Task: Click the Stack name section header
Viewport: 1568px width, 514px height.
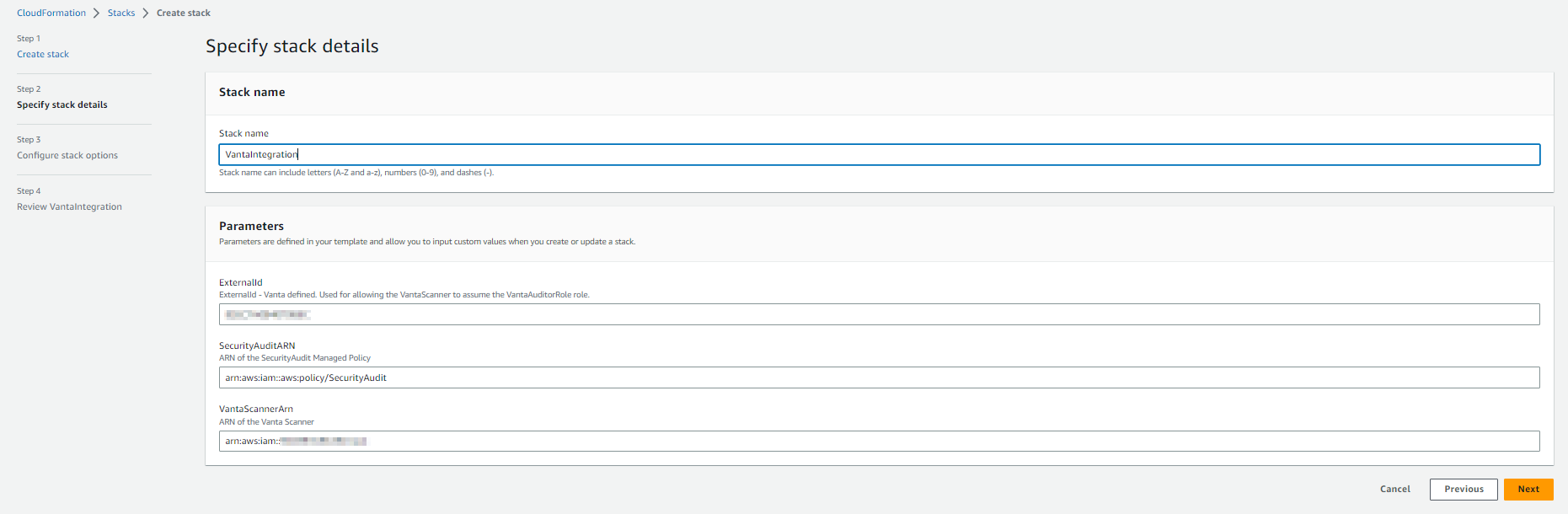Action: [252, 92]
